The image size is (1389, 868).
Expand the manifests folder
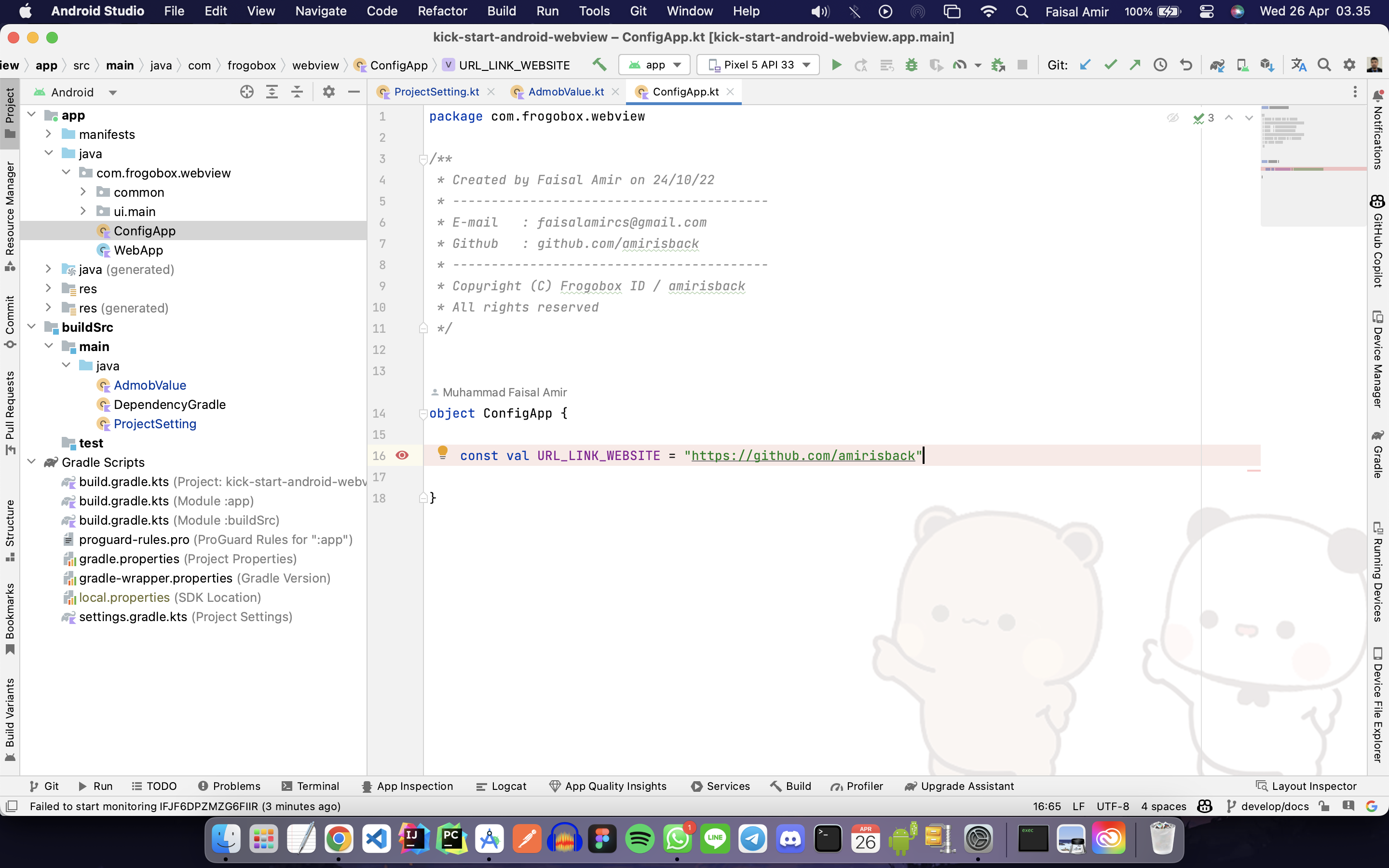49,135
